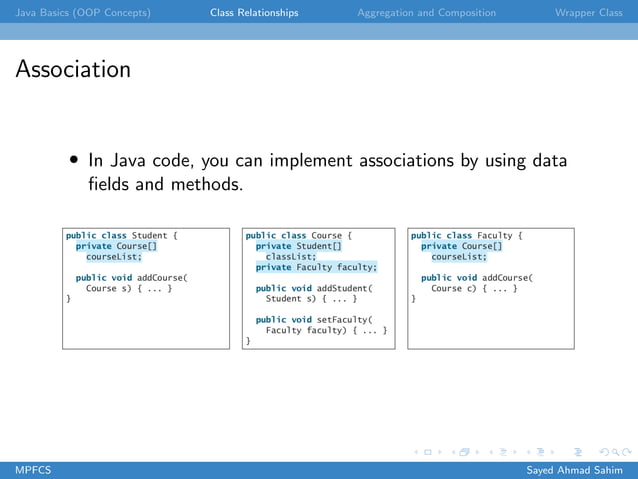Open Aggregation and Composition section
This screenshot has width=638, height=479.
tap(427, 13)
